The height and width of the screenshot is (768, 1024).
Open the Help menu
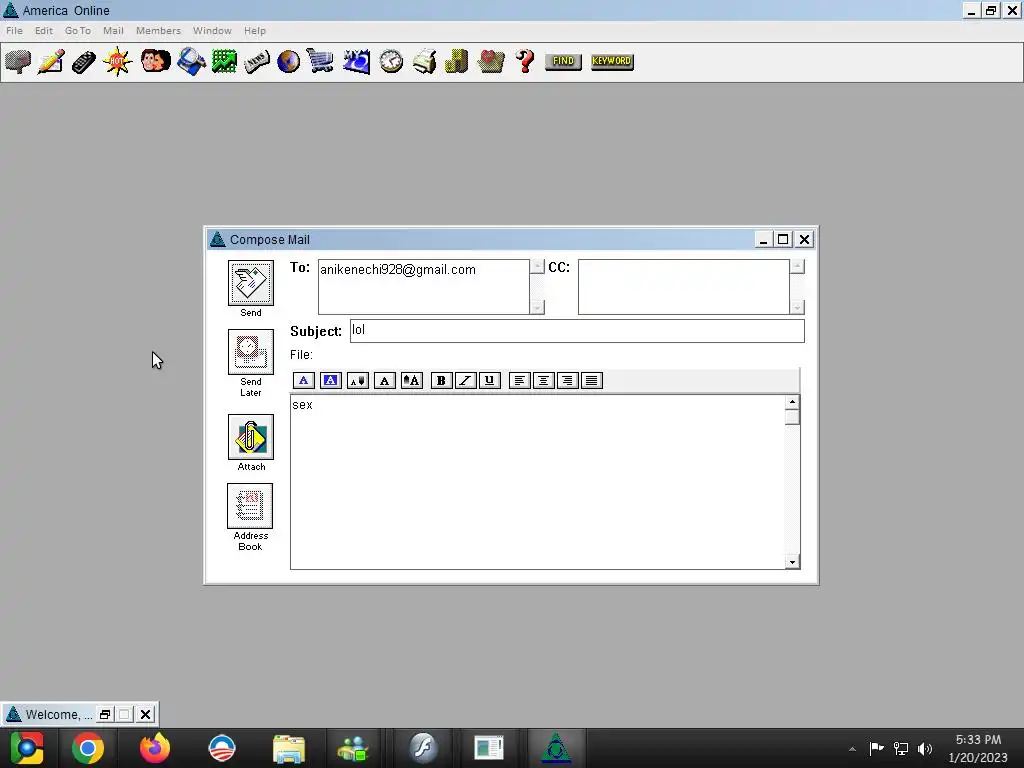(255, 31)
